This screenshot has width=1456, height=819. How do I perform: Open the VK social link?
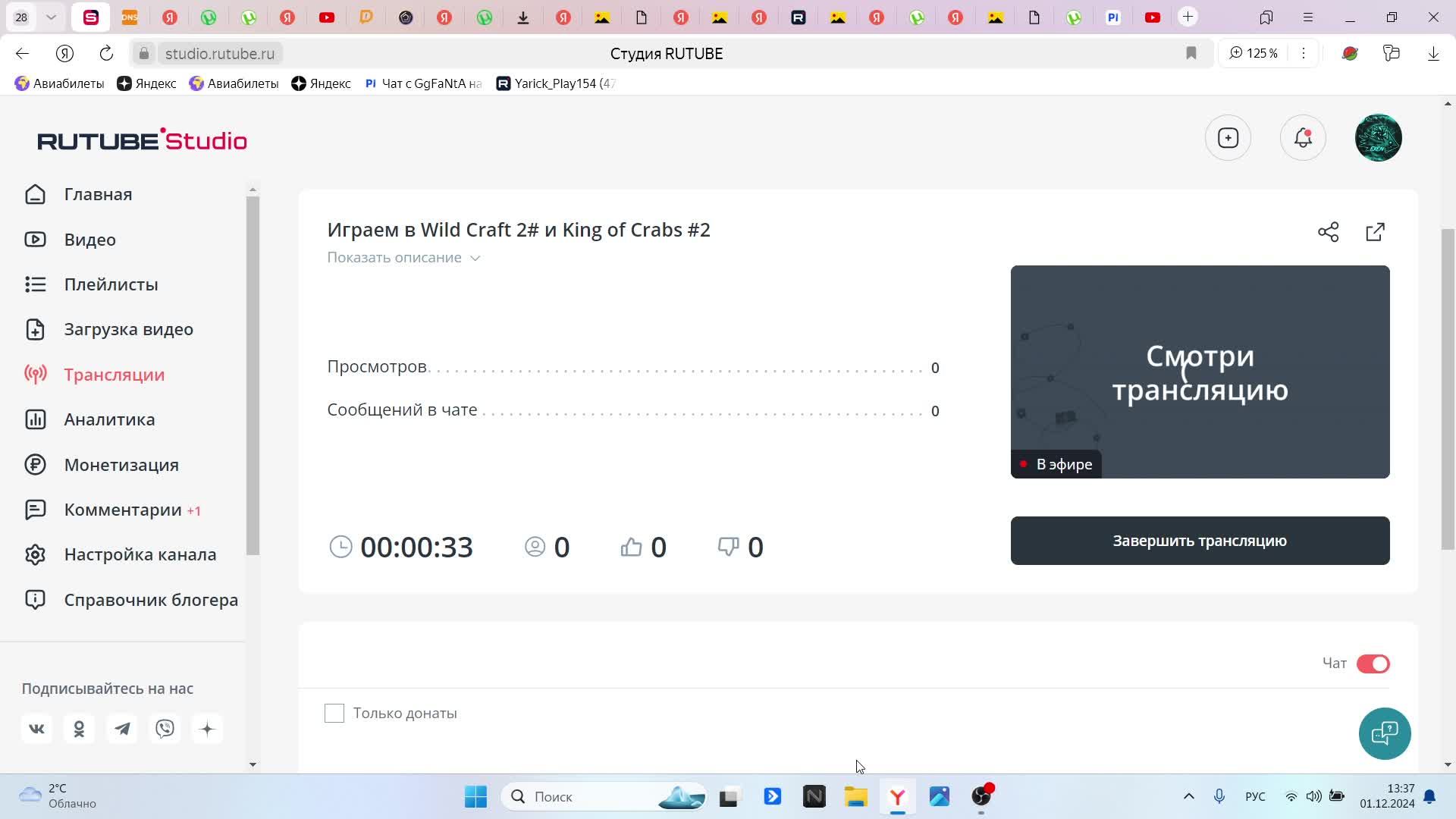point(36,729)
